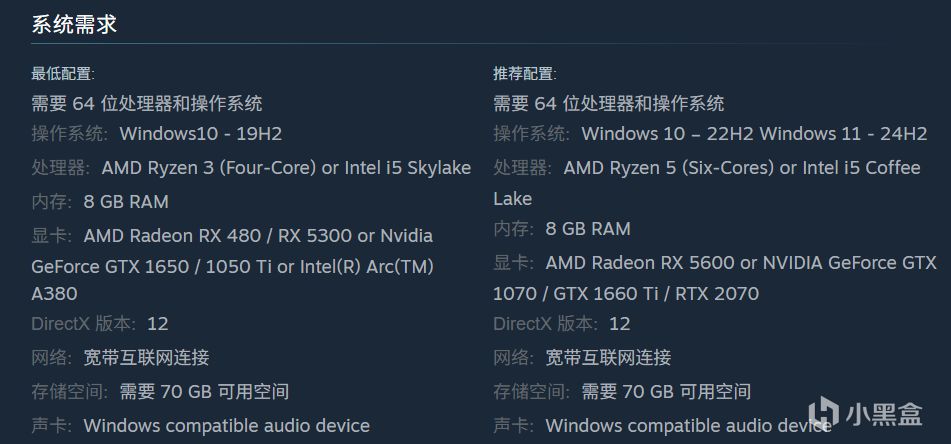Click the Coffee Lake continuation text
Screen dimensions: 951x444
[512, 199]
